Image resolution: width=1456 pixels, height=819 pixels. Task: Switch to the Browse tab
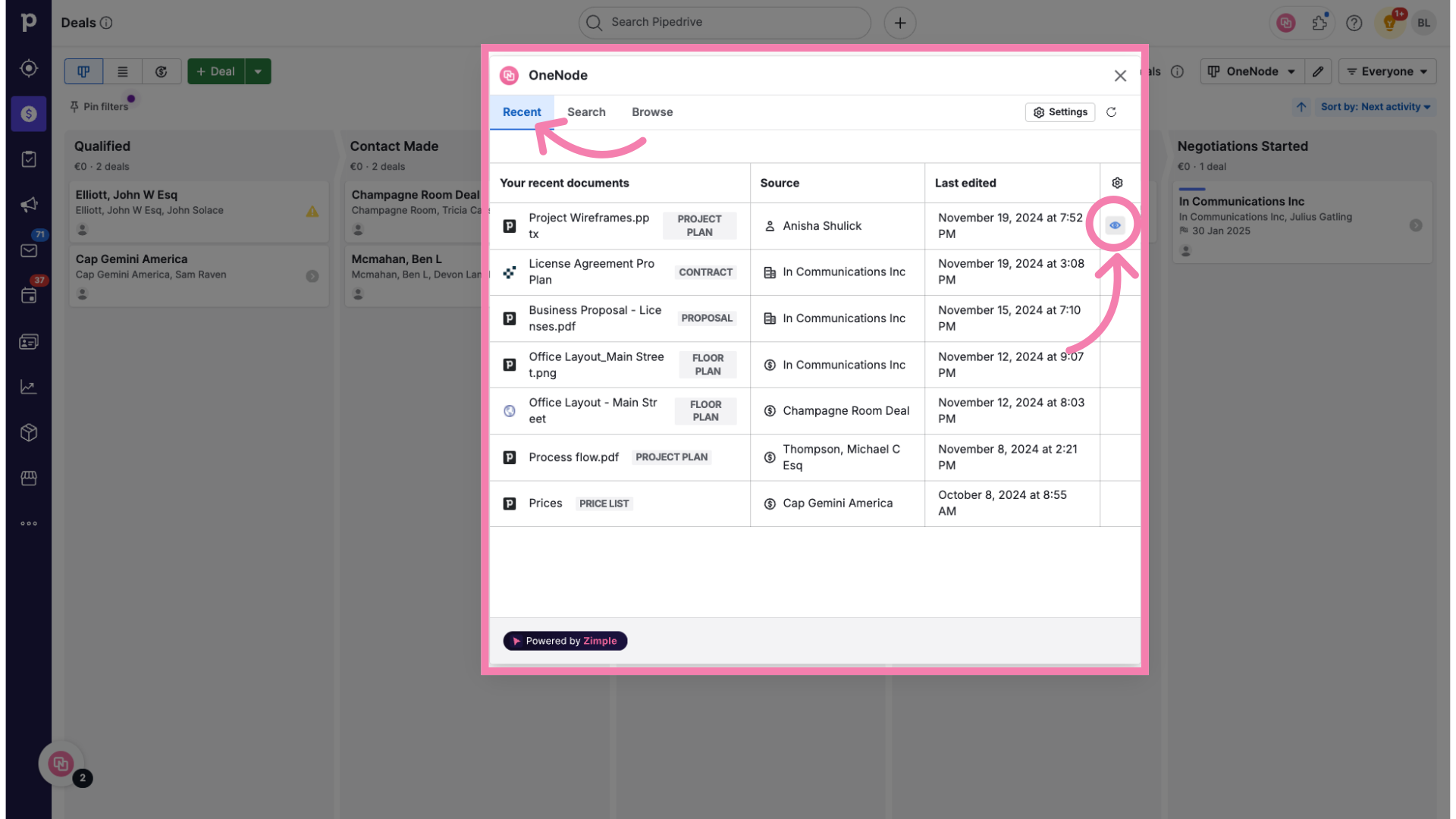coord(652,112)
